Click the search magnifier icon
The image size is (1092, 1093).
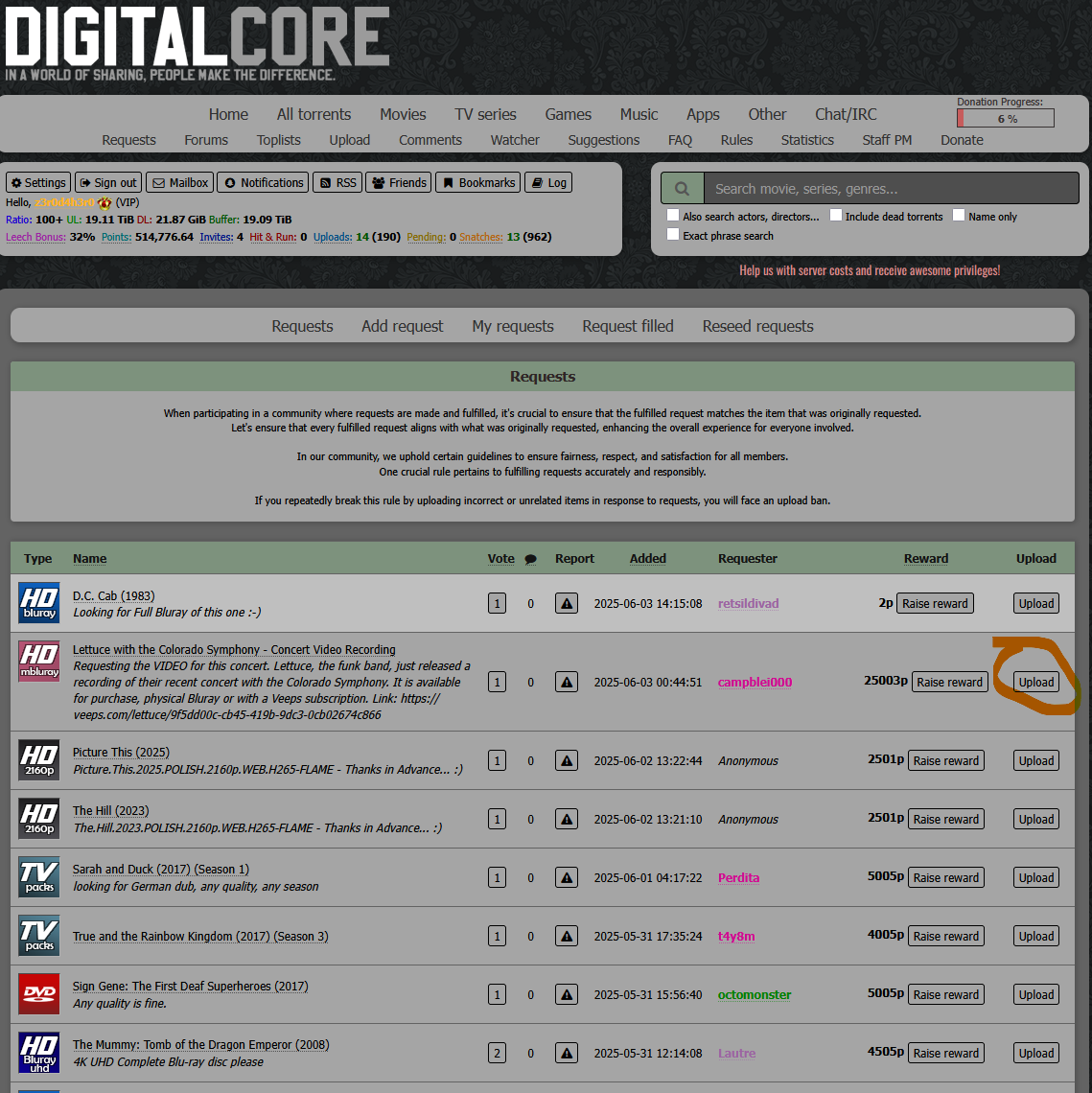pyautogui.click(x=682, y=189)
